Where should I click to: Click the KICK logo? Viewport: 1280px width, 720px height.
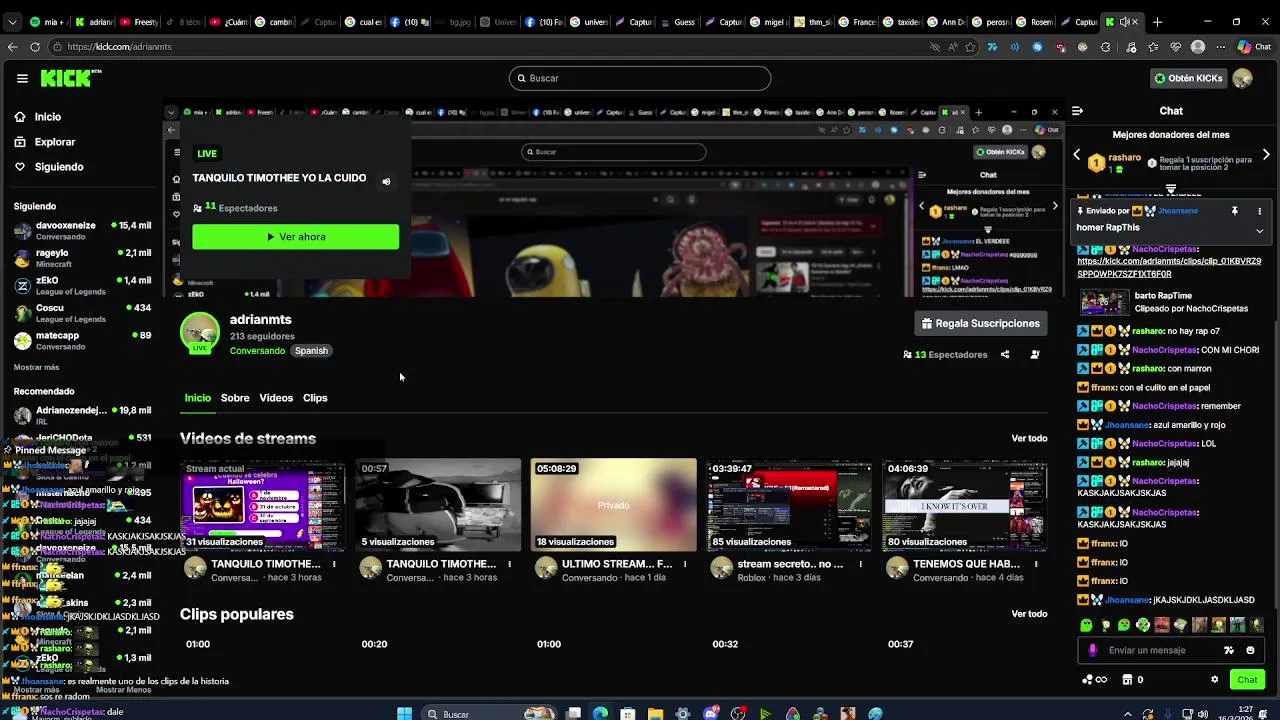70,78
